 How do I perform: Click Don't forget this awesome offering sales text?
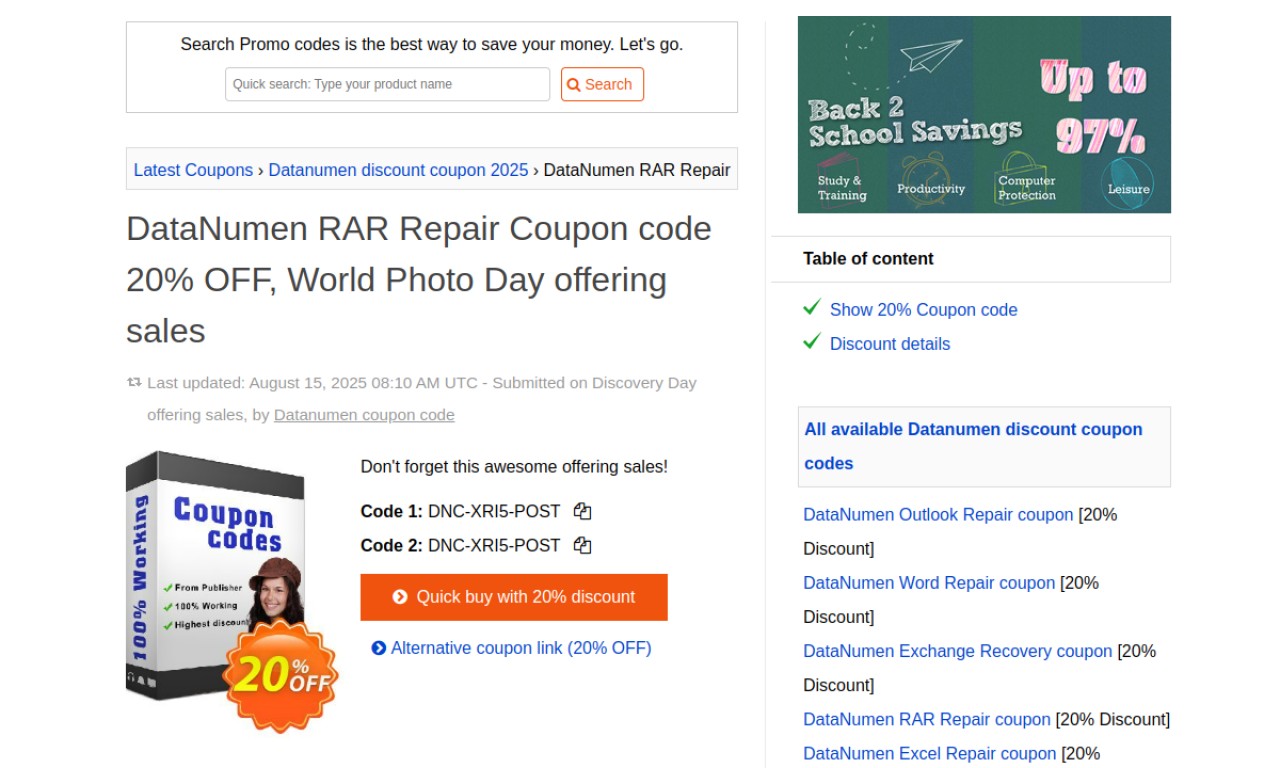coord(514,467)
